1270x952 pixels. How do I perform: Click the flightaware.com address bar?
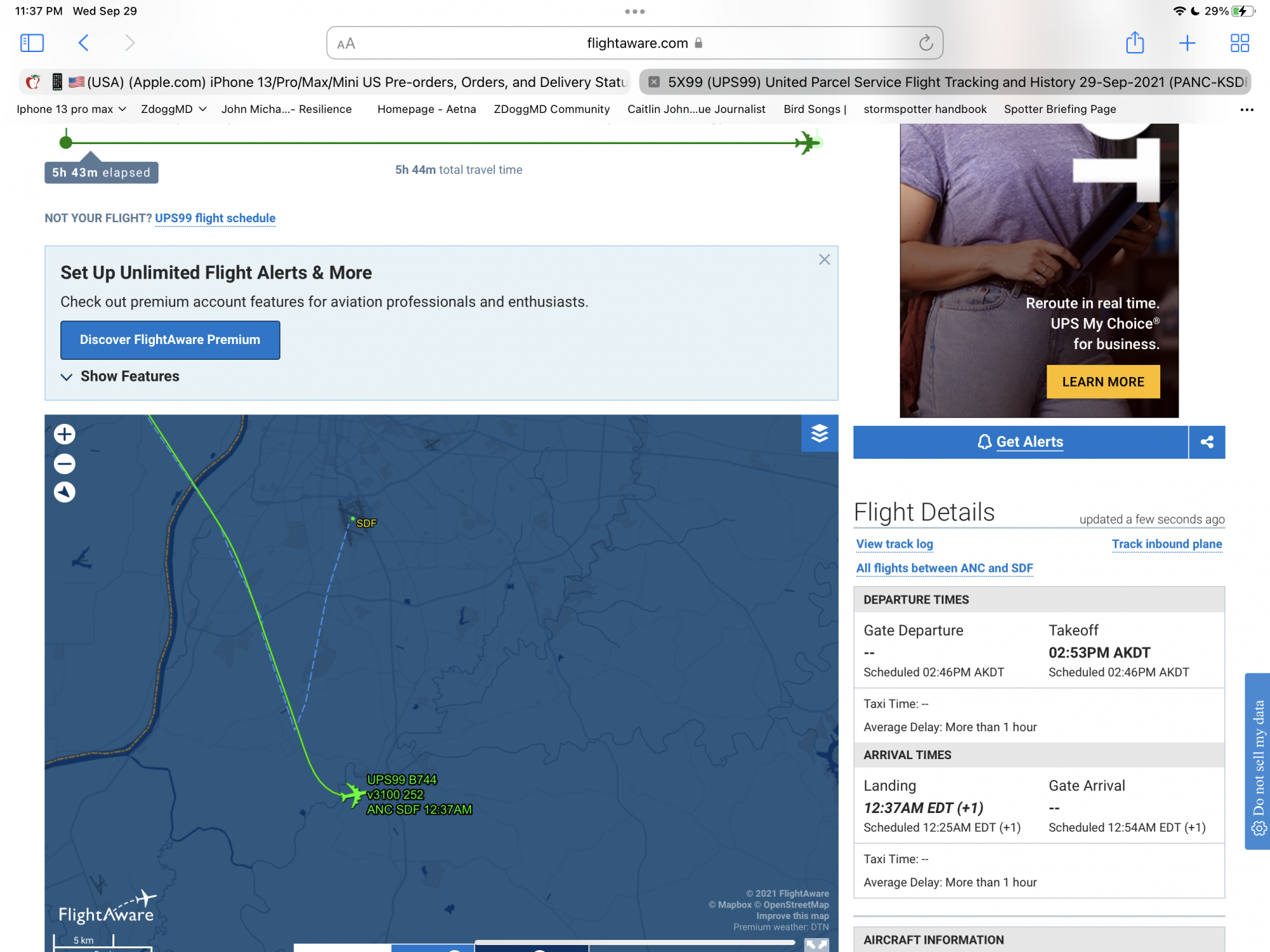click(634, 43)
